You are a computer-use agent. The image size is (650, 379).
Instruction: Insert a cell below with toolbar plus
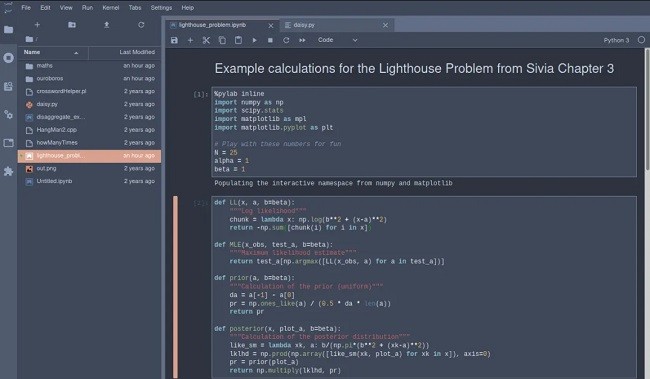click(190, 40)
